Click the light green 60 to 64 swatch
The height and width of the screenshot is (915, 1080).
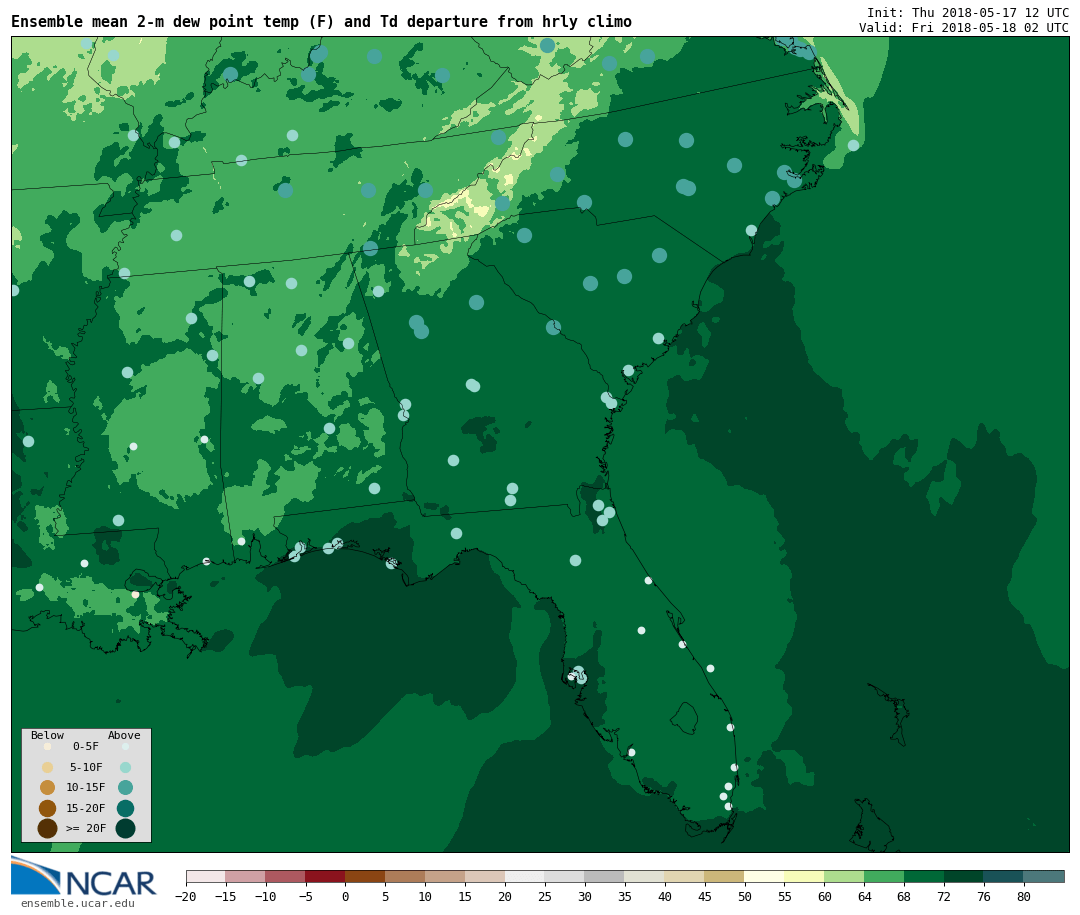point(844,876)
